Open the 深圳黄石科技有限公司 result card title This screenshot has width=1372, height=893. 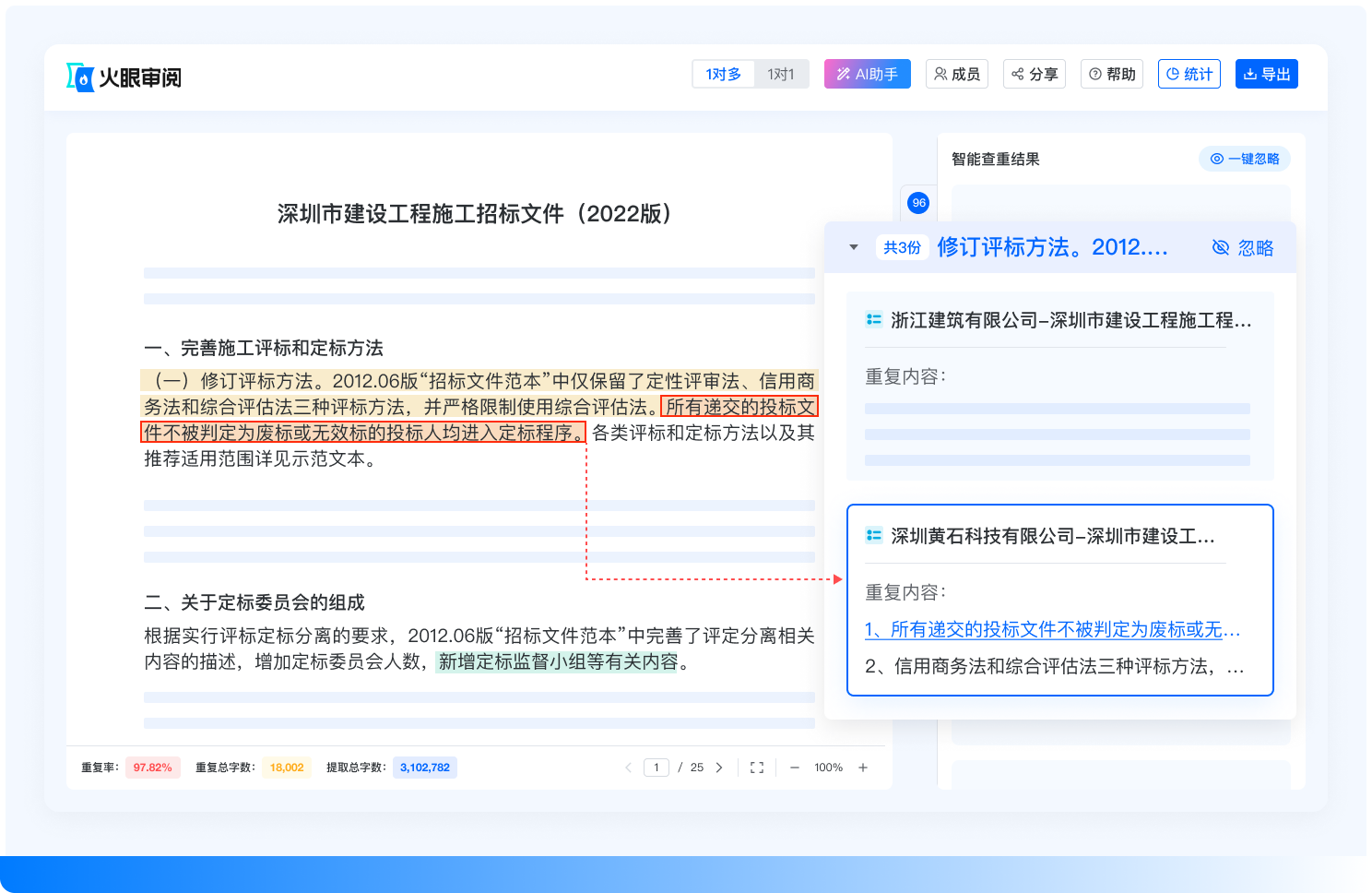(1053, 536)
